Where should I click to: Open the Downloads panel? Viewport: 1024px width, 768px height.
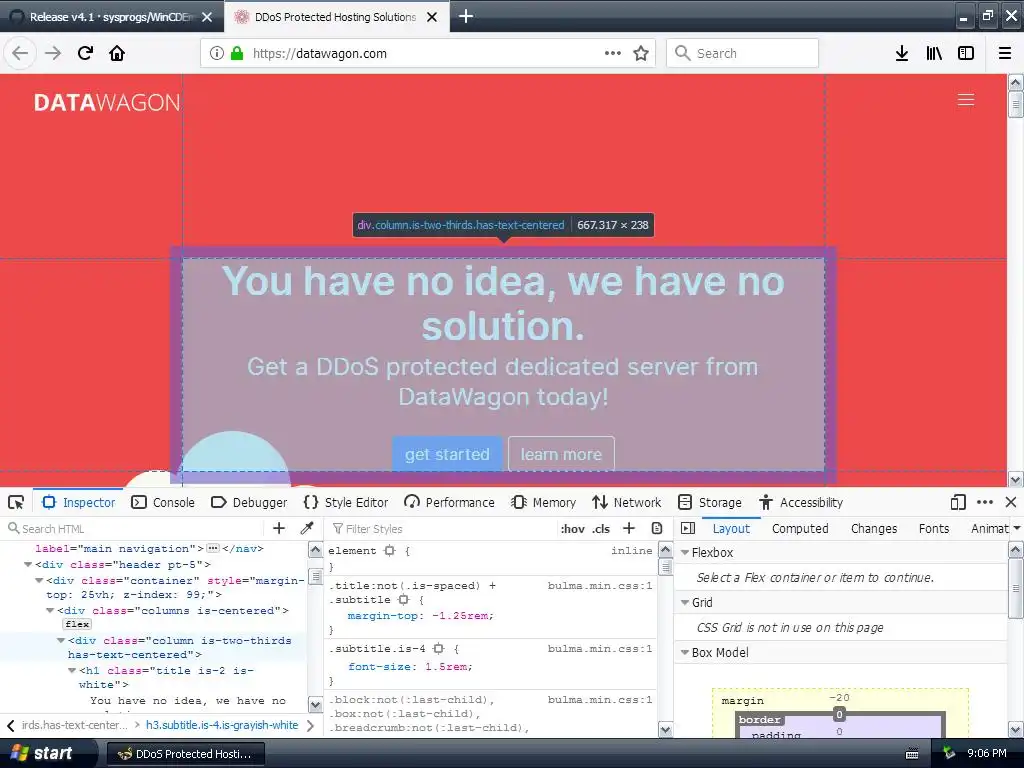pyautogui.click(x=902, y=53)
